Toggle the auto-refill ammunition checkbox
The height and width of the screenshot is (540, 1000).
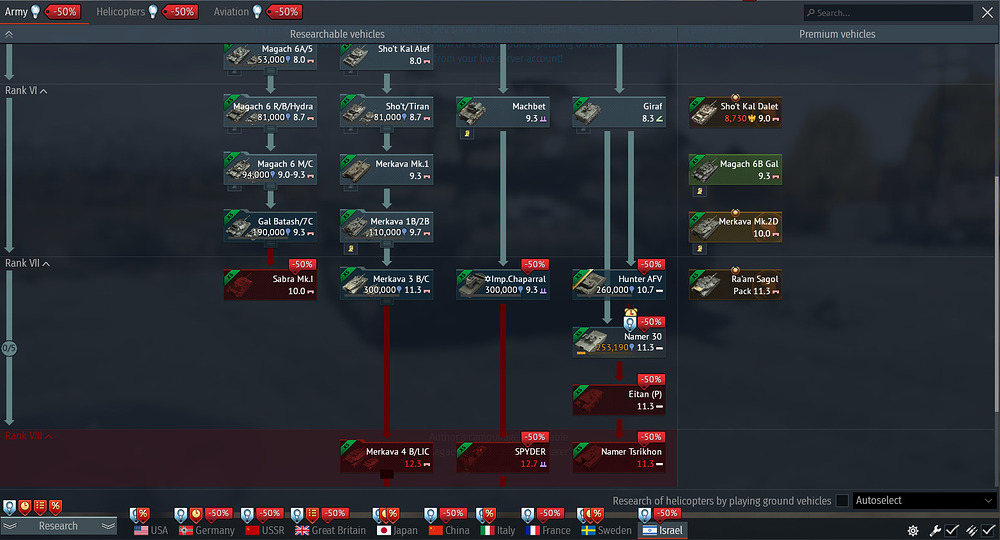[989, 530]
